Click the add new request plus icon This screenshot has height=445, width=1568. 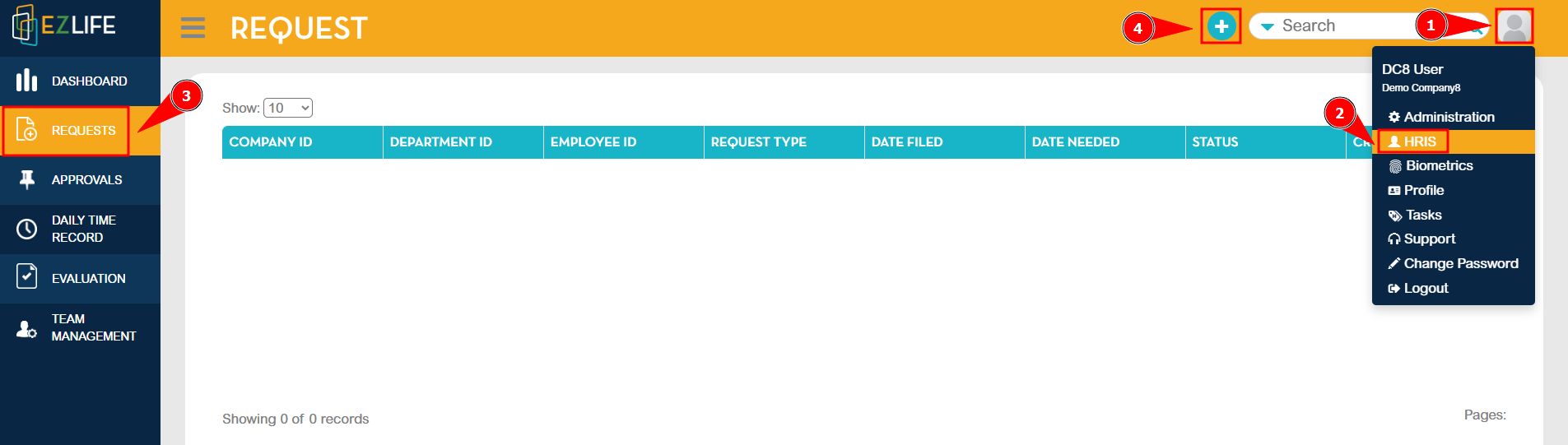[x=1221, y=26]
